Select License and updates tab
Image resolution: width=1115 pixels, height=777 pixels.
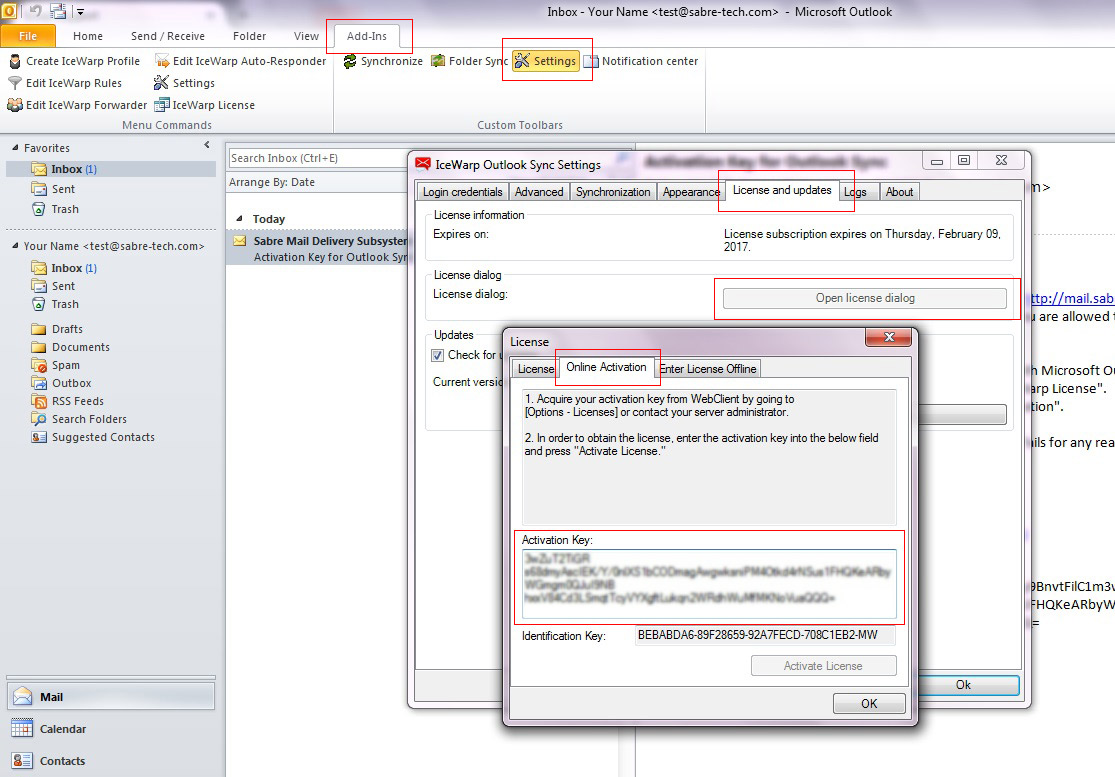(782, 191)
